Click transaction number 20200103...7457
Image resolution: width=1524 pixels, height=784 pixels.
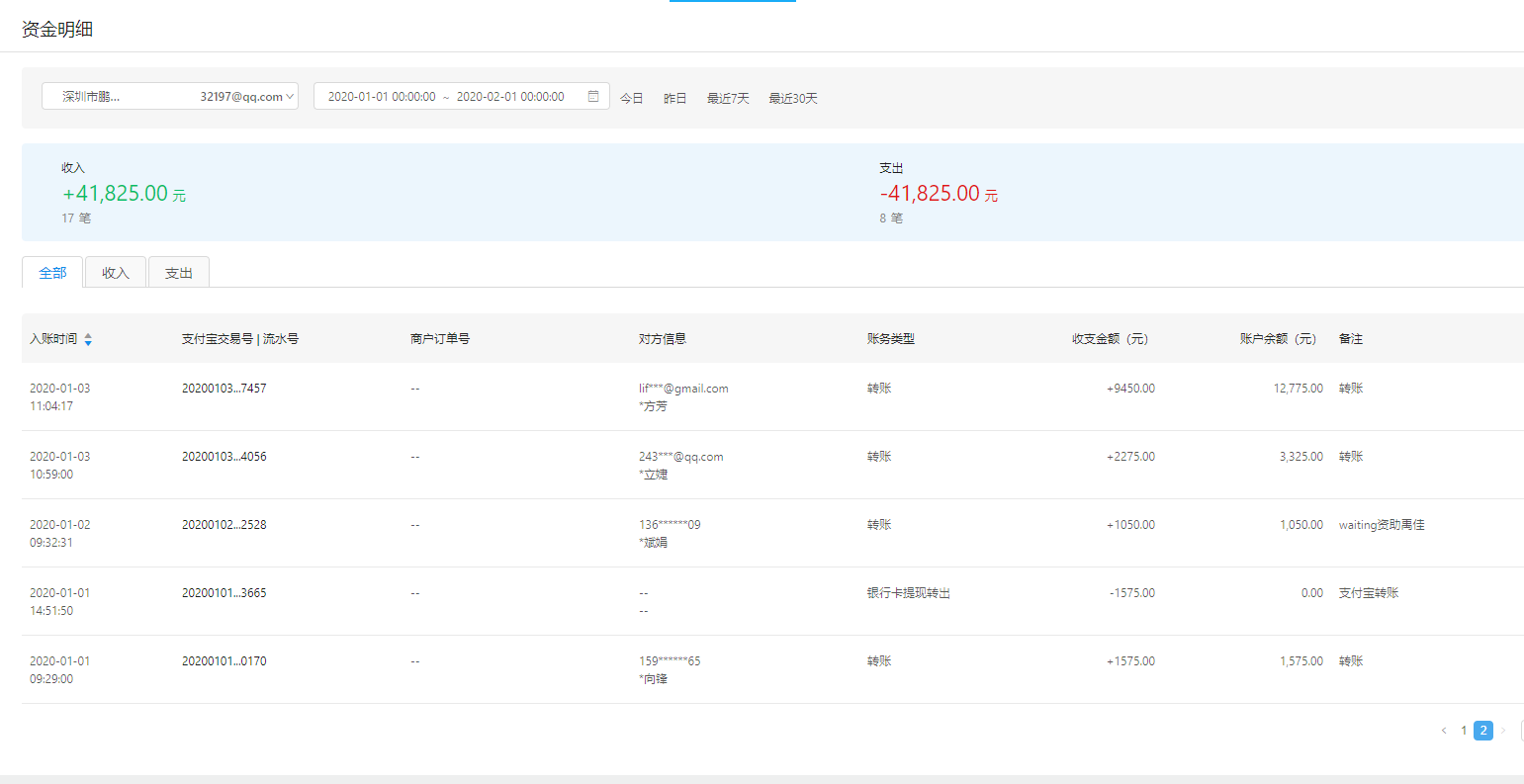[224, 389]
